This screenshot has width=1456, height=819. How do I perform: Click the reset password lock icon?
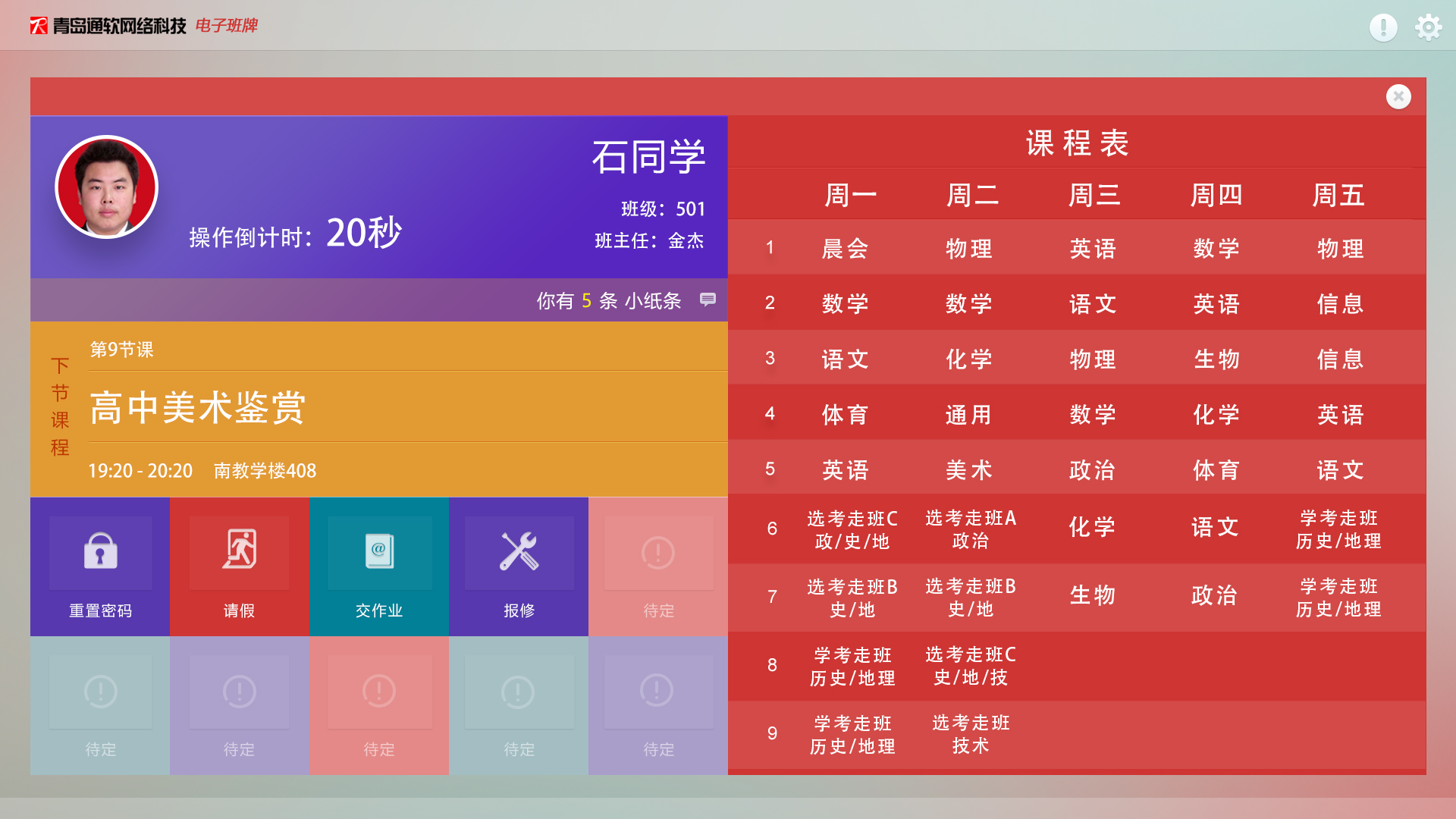[x=100, y=552]
